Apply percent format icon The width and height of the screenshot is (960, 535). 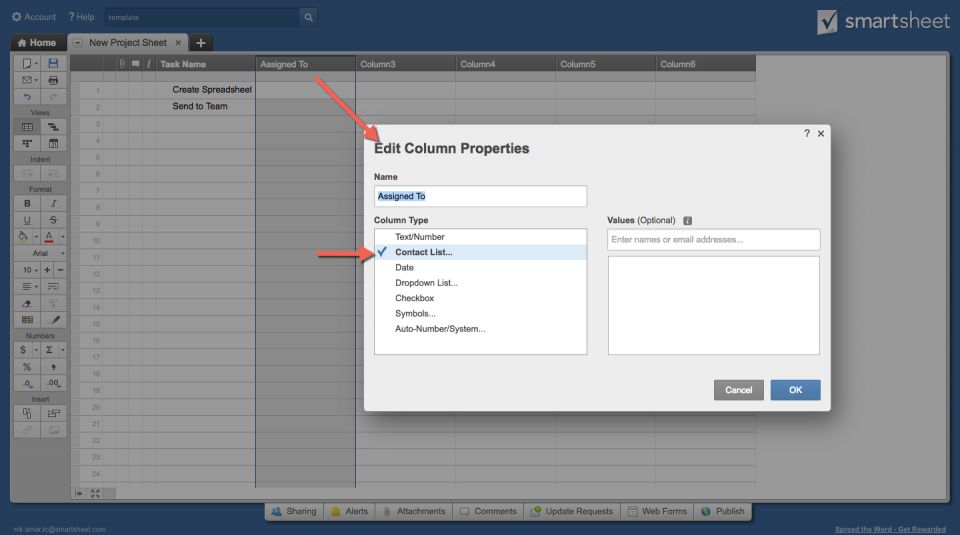click(x=27, y=367)
